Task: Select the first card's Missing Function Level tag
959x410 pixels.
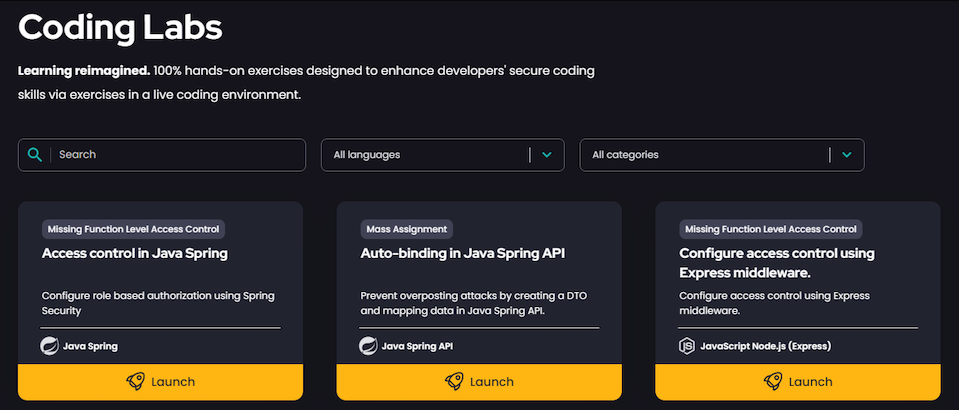Action: (x=132, y=229)
